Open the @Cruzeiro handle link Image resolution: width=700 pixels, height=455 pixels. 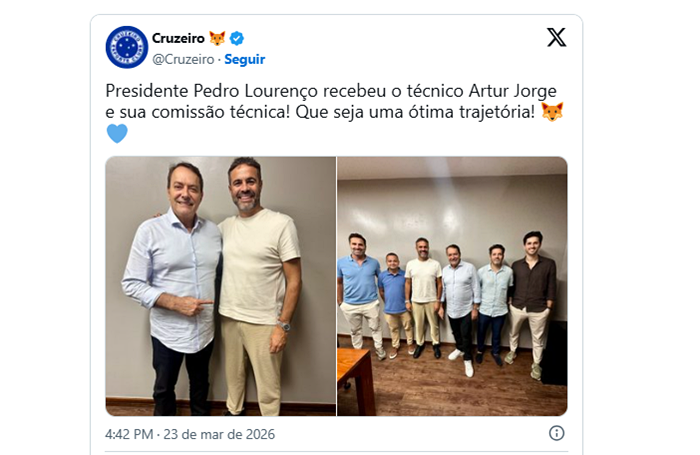183,59
